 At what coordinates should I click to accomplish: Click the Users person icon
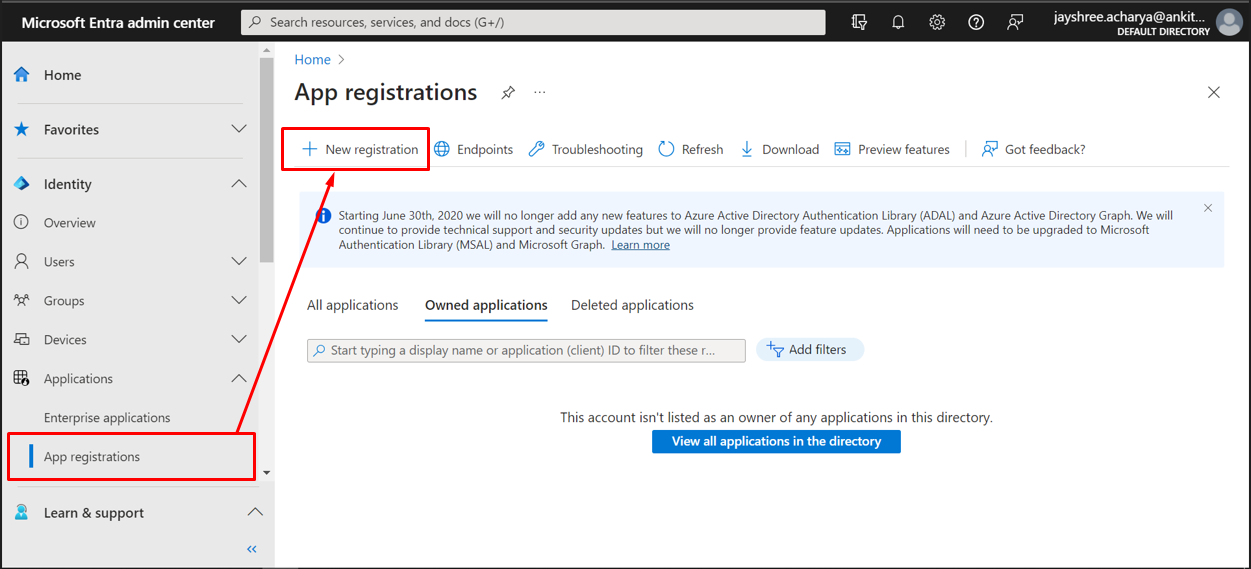coord(21,261)
